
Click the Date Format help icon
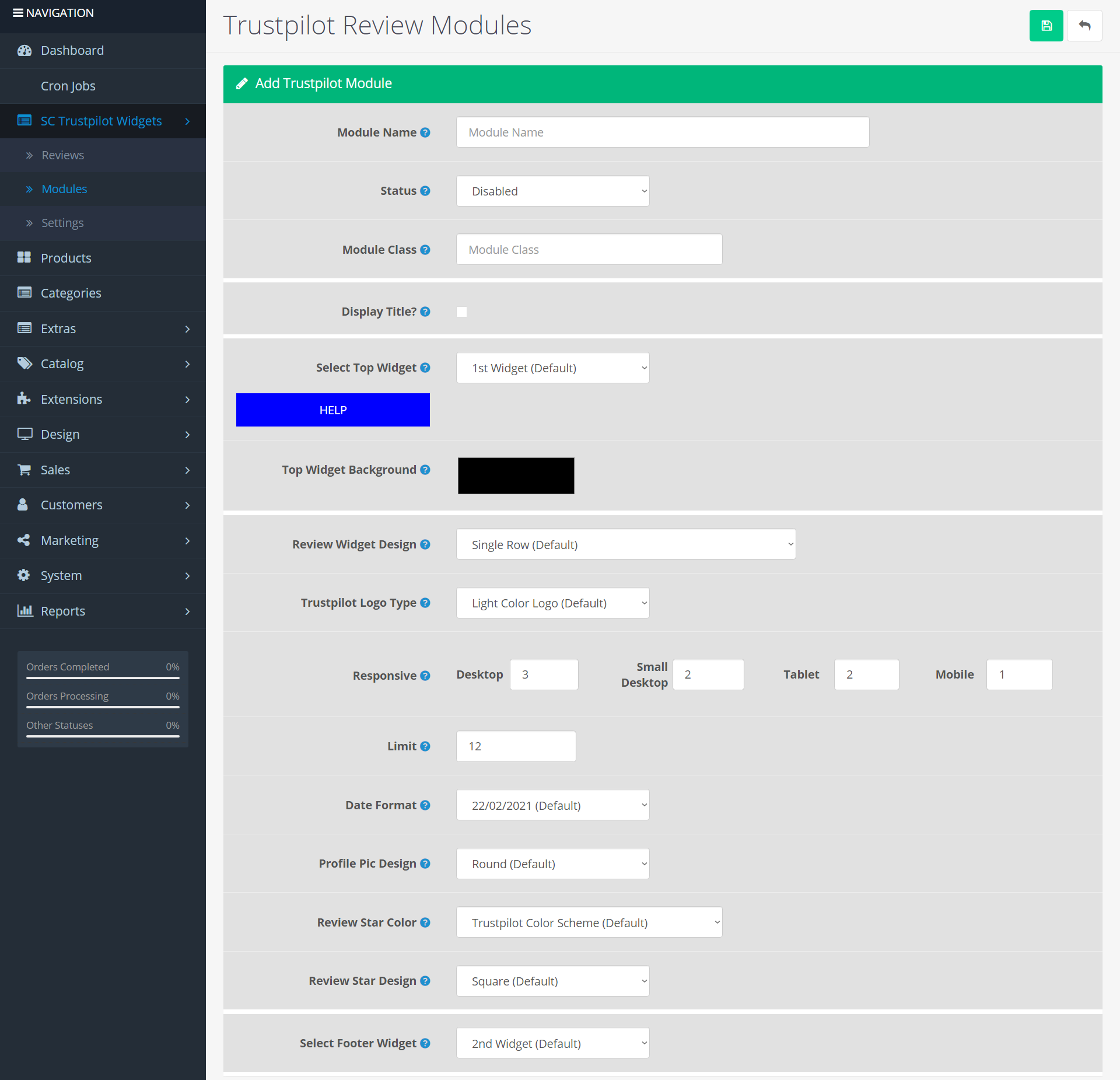click(425, 805)
